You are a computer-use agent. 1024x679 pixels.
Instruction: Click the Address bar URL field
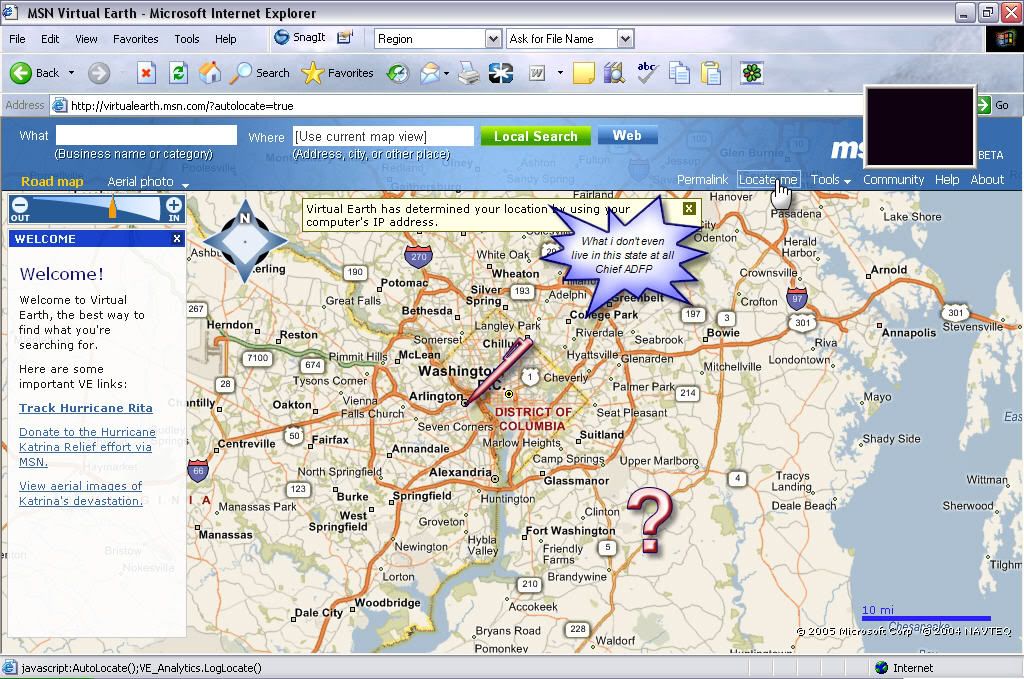(457, 105)
